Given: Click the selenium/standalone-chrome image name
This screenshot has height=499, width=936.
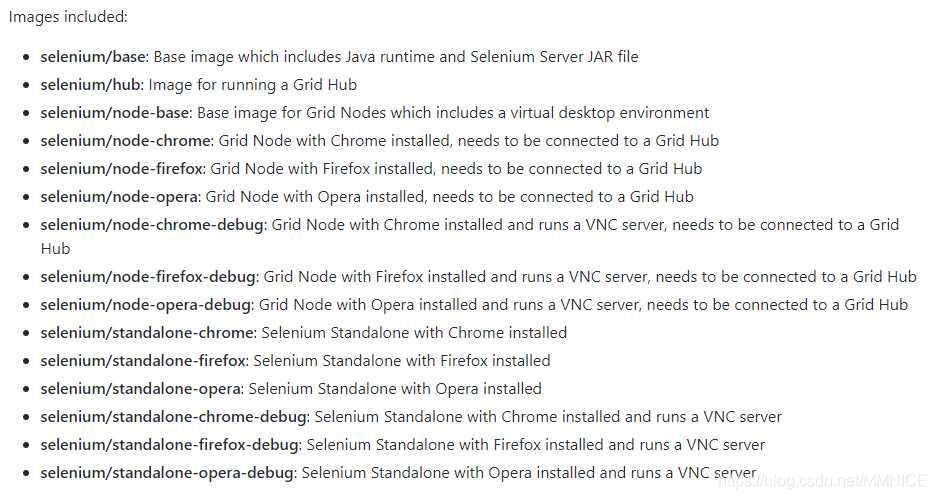Looking at the screenshot, I should (147, 333).
